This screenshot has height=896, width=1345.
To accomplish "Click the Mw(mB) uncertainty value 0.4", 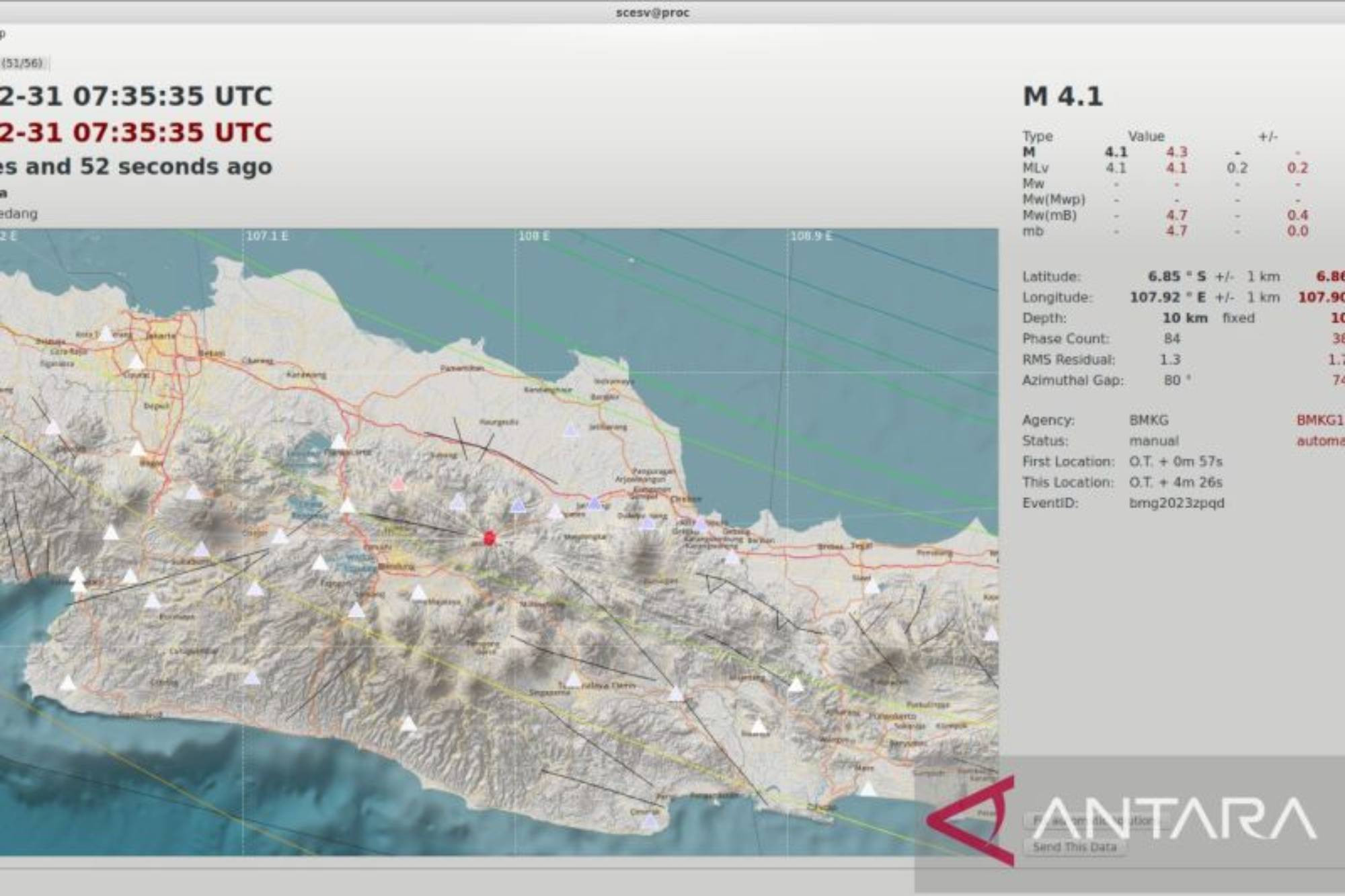I will point(1297,215).
